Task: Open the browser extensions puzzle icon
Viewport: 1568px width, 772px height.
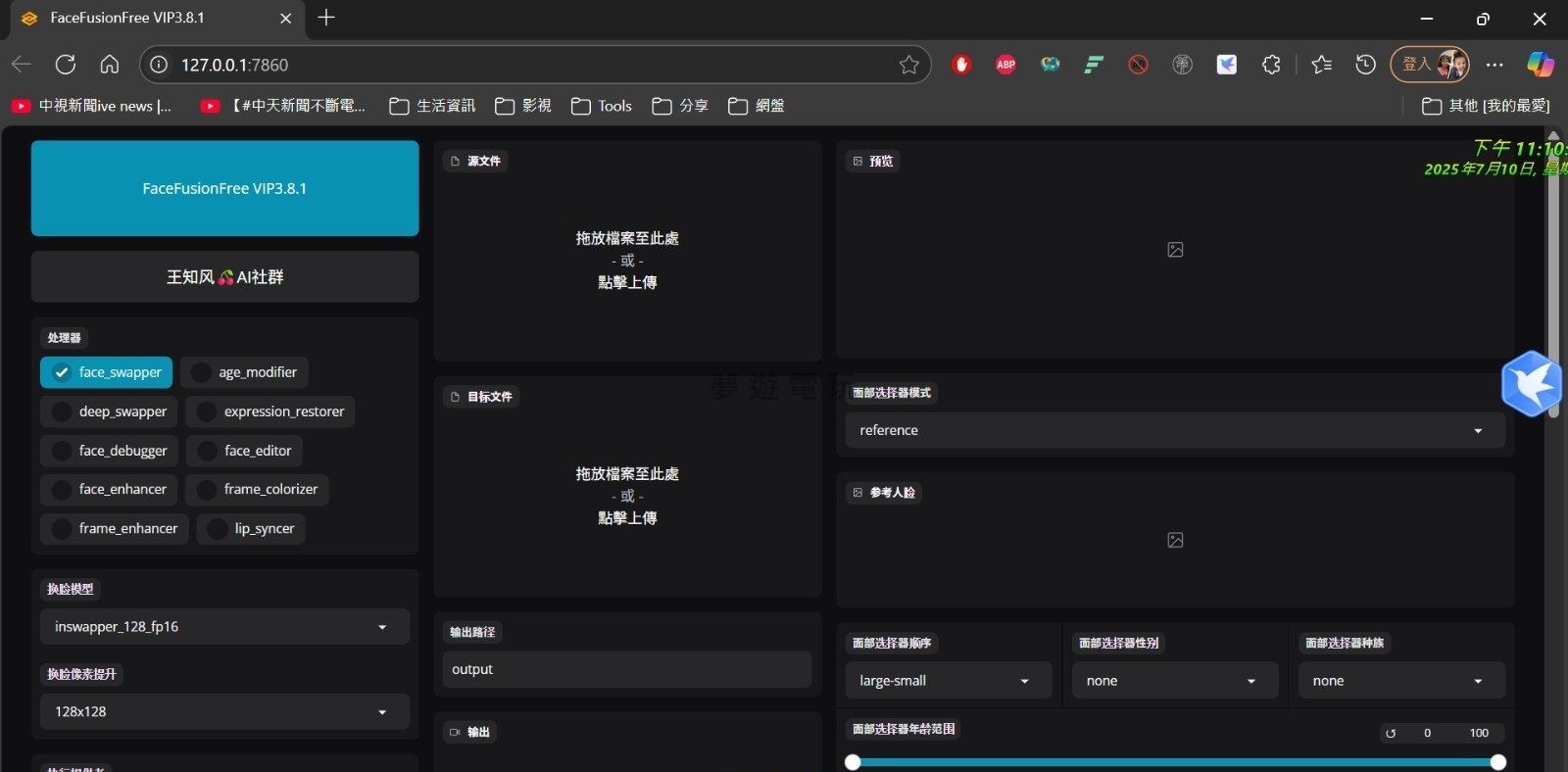Action: [x=1271, y=65]
